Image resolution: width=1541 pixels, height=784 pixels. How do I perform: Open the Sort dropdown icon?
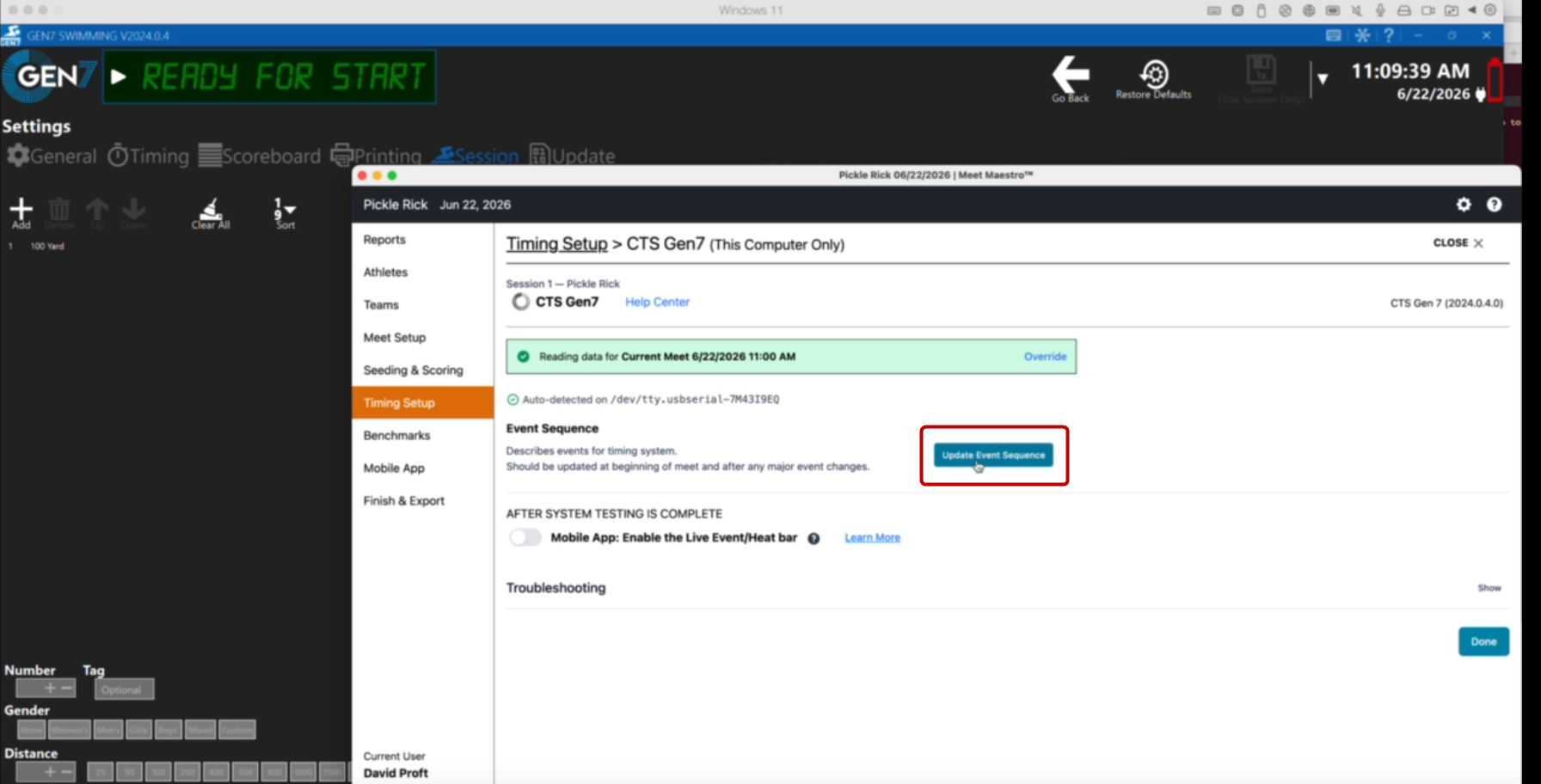click(285, 209)
